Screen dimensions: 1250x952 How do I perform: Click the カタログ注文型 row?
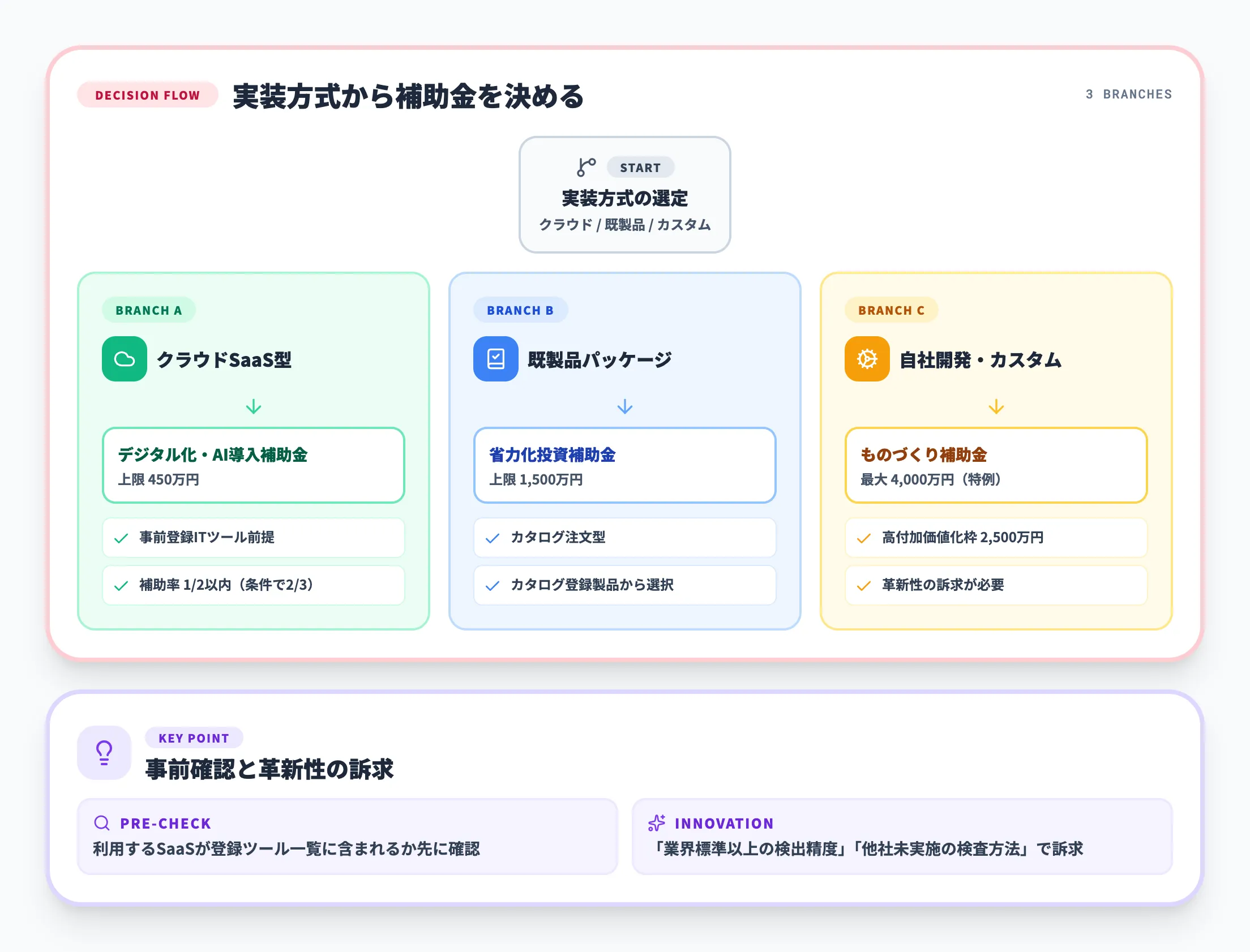click(624, 537)
